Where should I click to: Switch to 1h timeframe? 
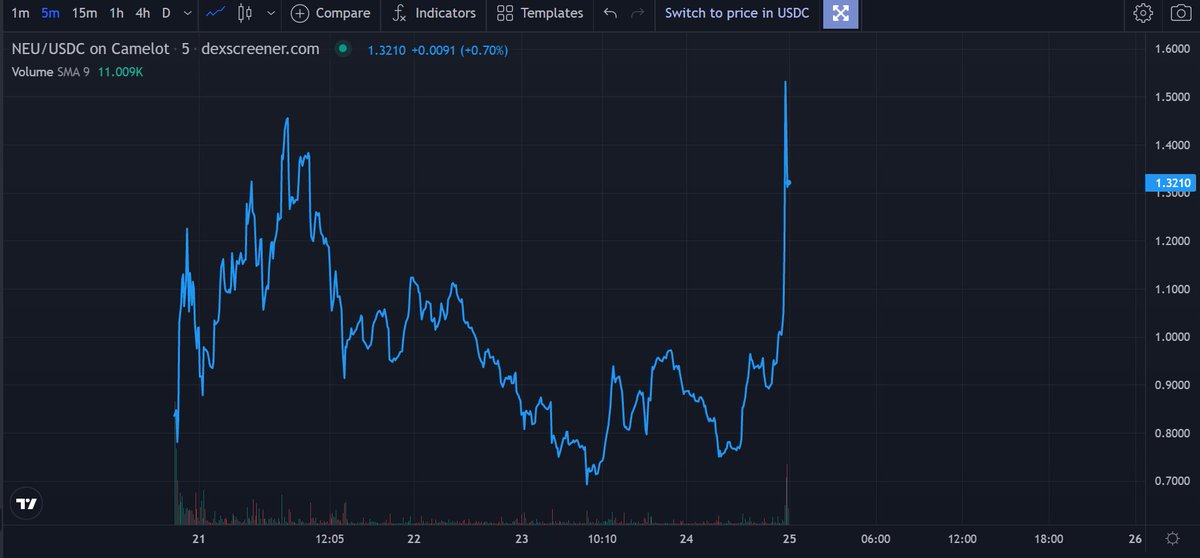coord(117,13)
